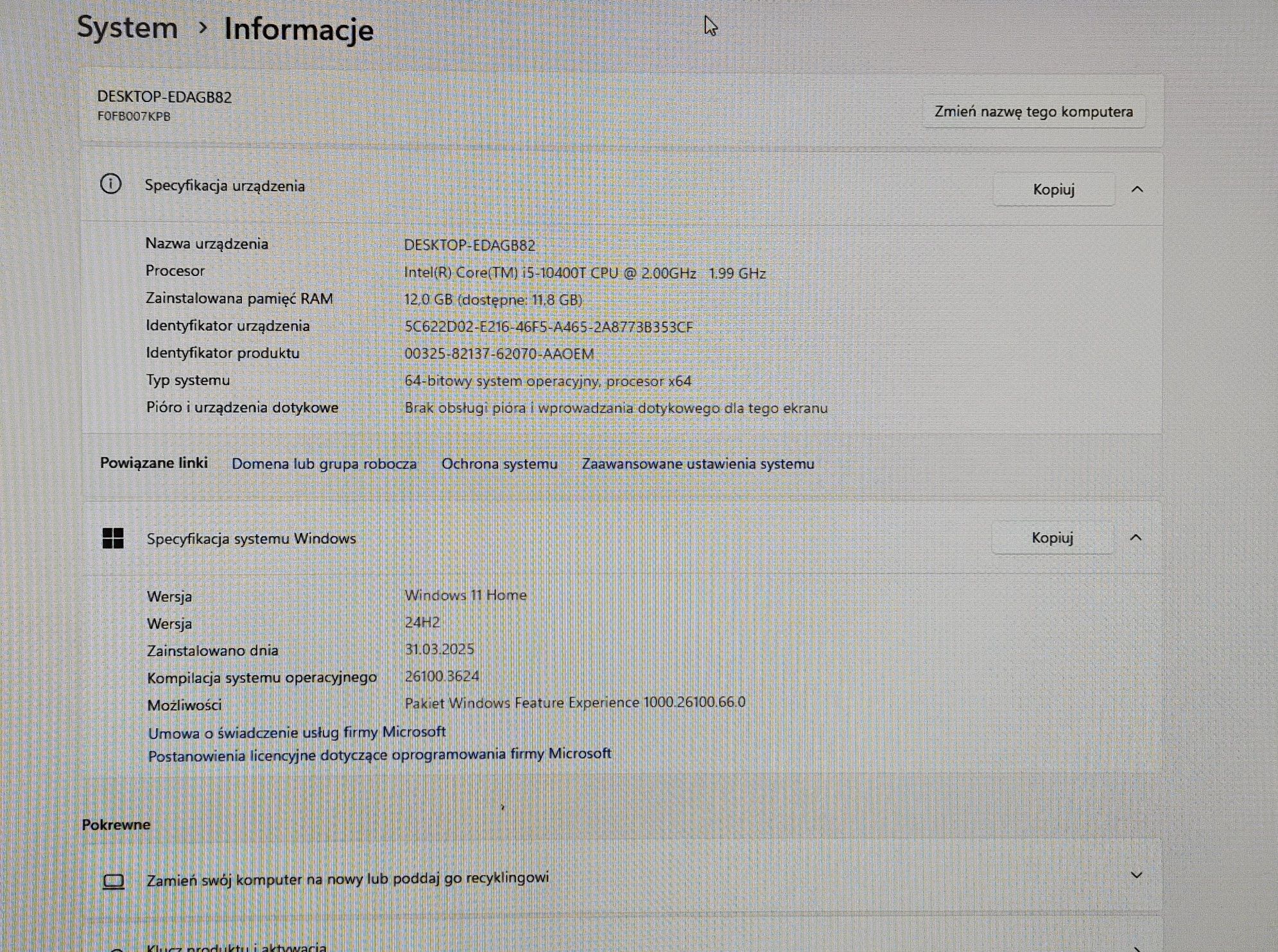
Task: Click the Zainstalowana pamięć RAM label
Action: coord(239,299)
